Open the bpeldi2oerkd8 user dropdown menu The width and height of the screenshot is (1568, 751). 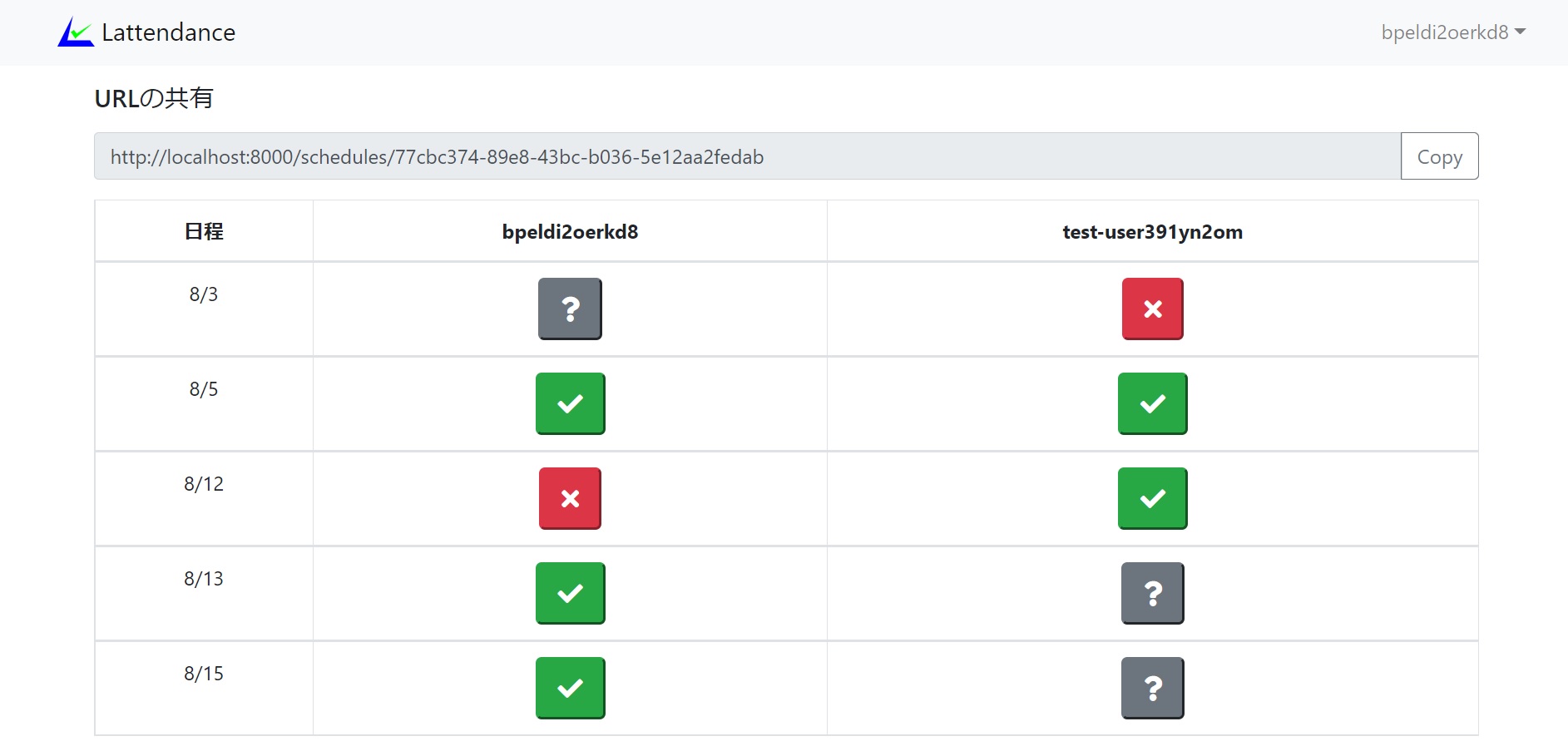(x=1453, y=32)
